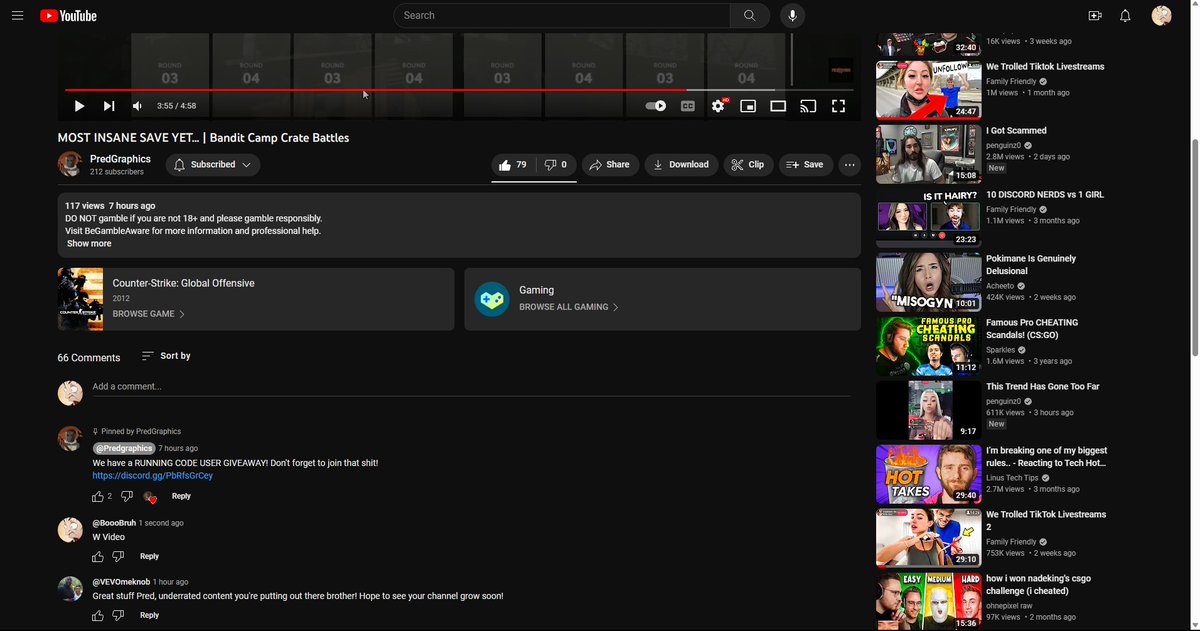Switch to miniplayer mode
The image size is (1200, 631).
(x=748, y=106)
